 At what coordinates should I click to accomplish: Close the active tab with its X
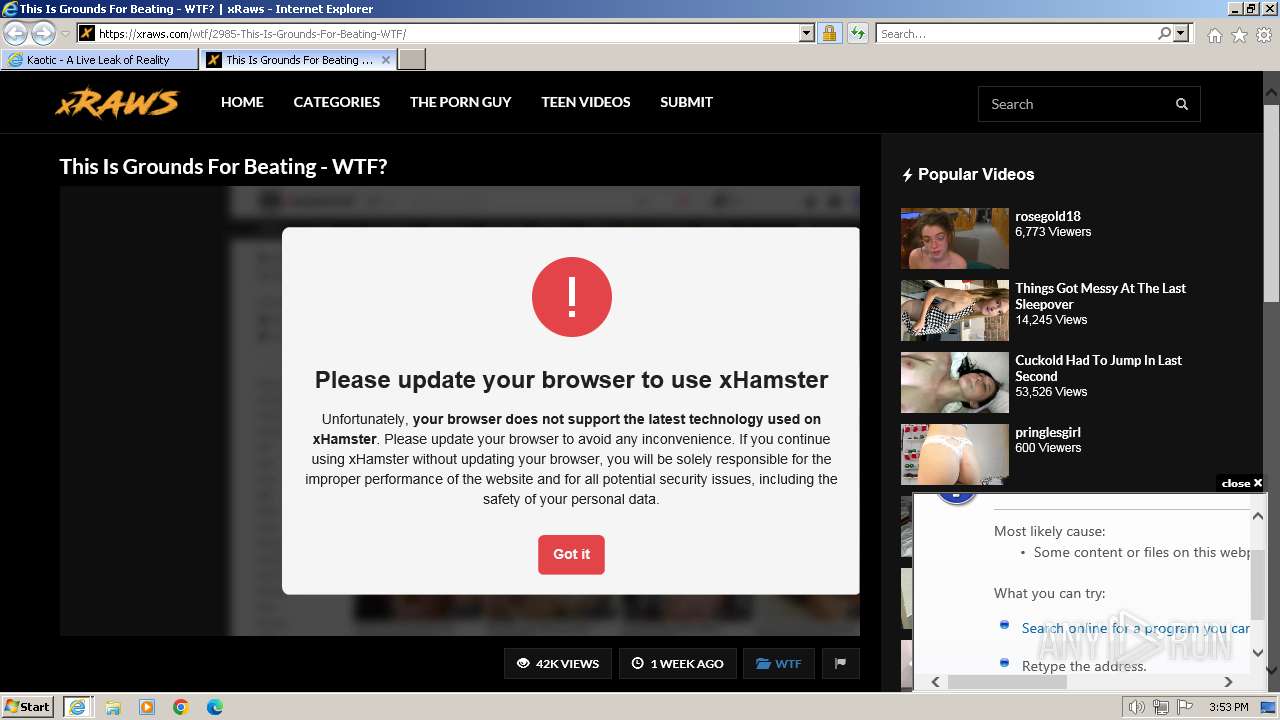tap(386, 60)
